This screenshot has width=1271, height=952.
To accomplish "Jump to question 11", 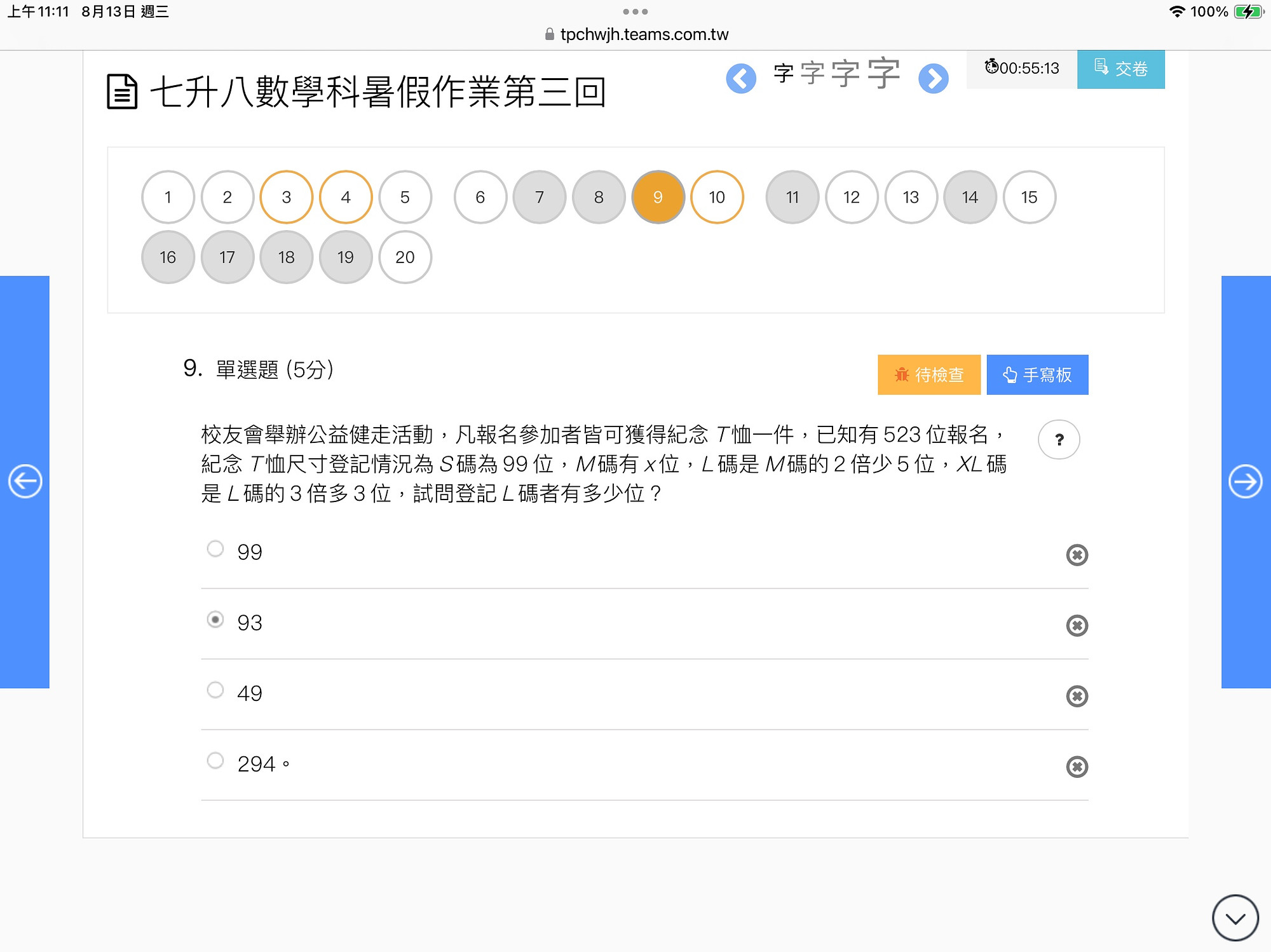I will [x=792, y=197].
